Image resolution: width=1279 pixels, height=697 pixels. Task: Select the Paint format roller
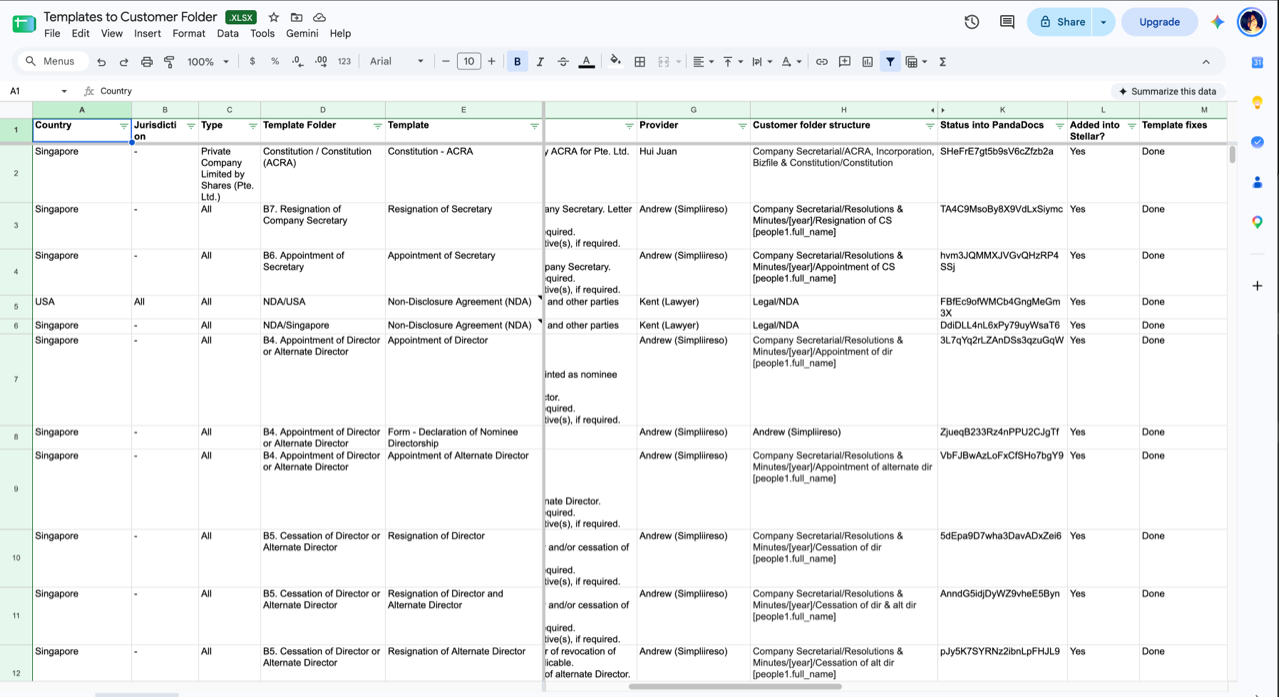coord(170,62)
